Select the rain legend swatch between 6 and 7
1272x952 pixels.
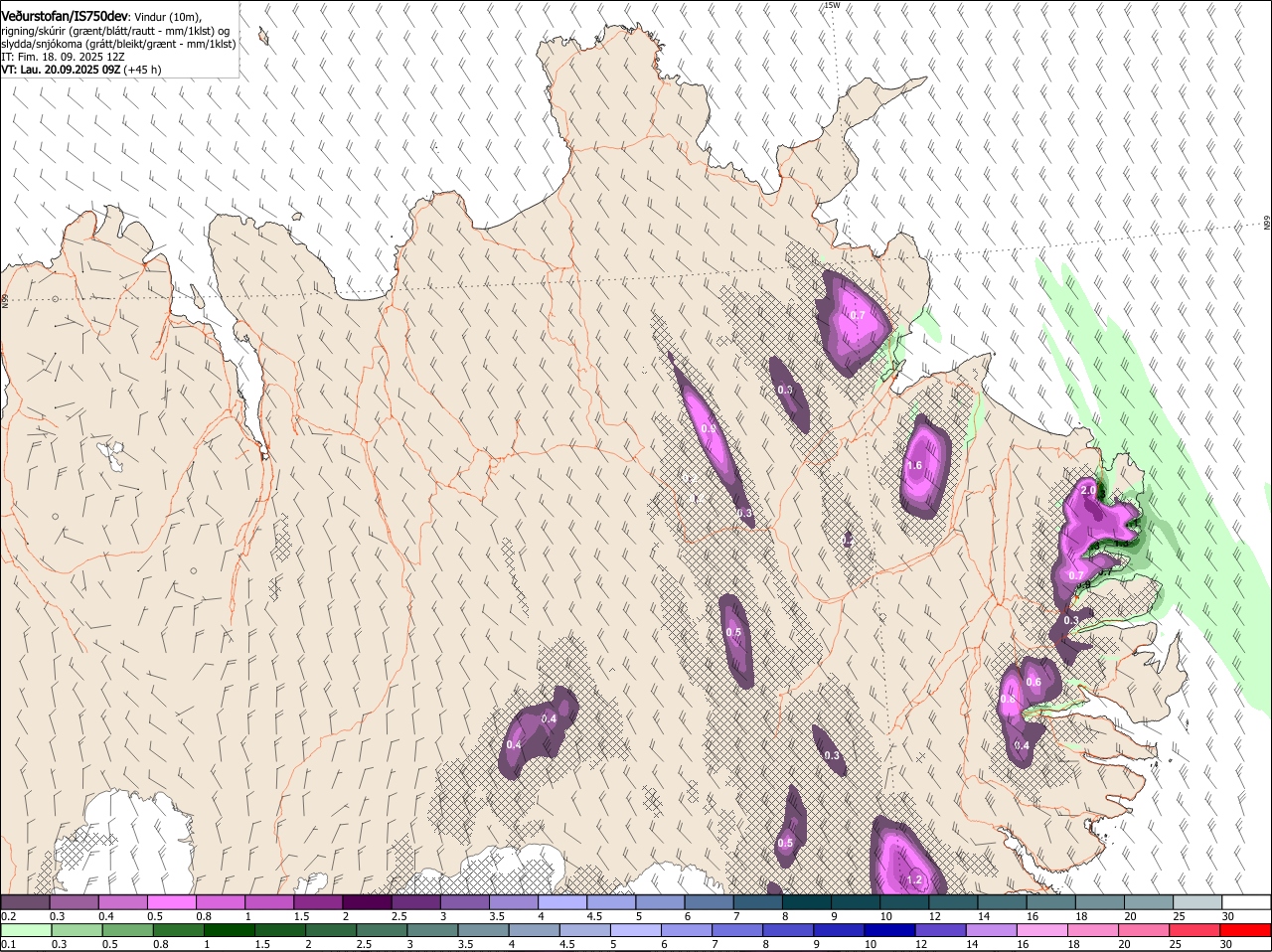(686, 930)
